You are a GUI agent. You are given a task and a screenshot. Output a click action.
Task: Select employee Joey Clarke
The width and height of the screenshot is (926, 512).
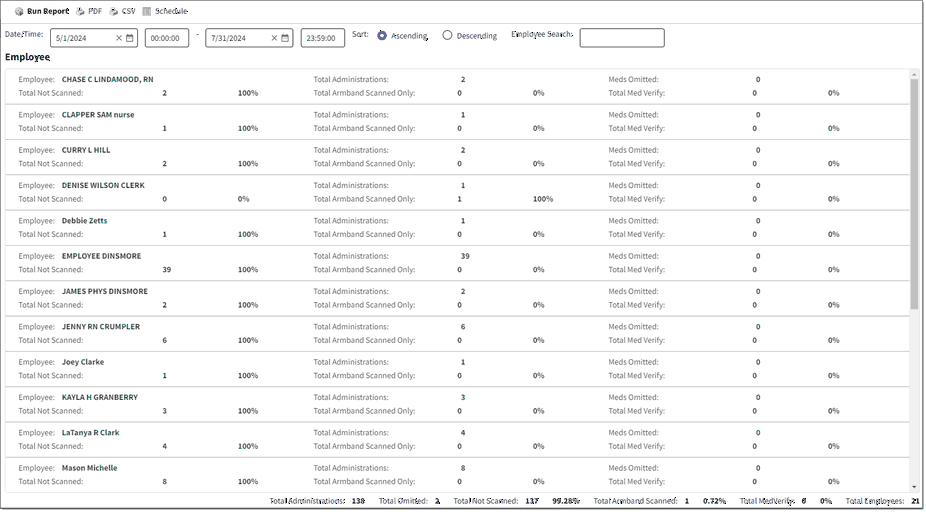coord(83,362)
